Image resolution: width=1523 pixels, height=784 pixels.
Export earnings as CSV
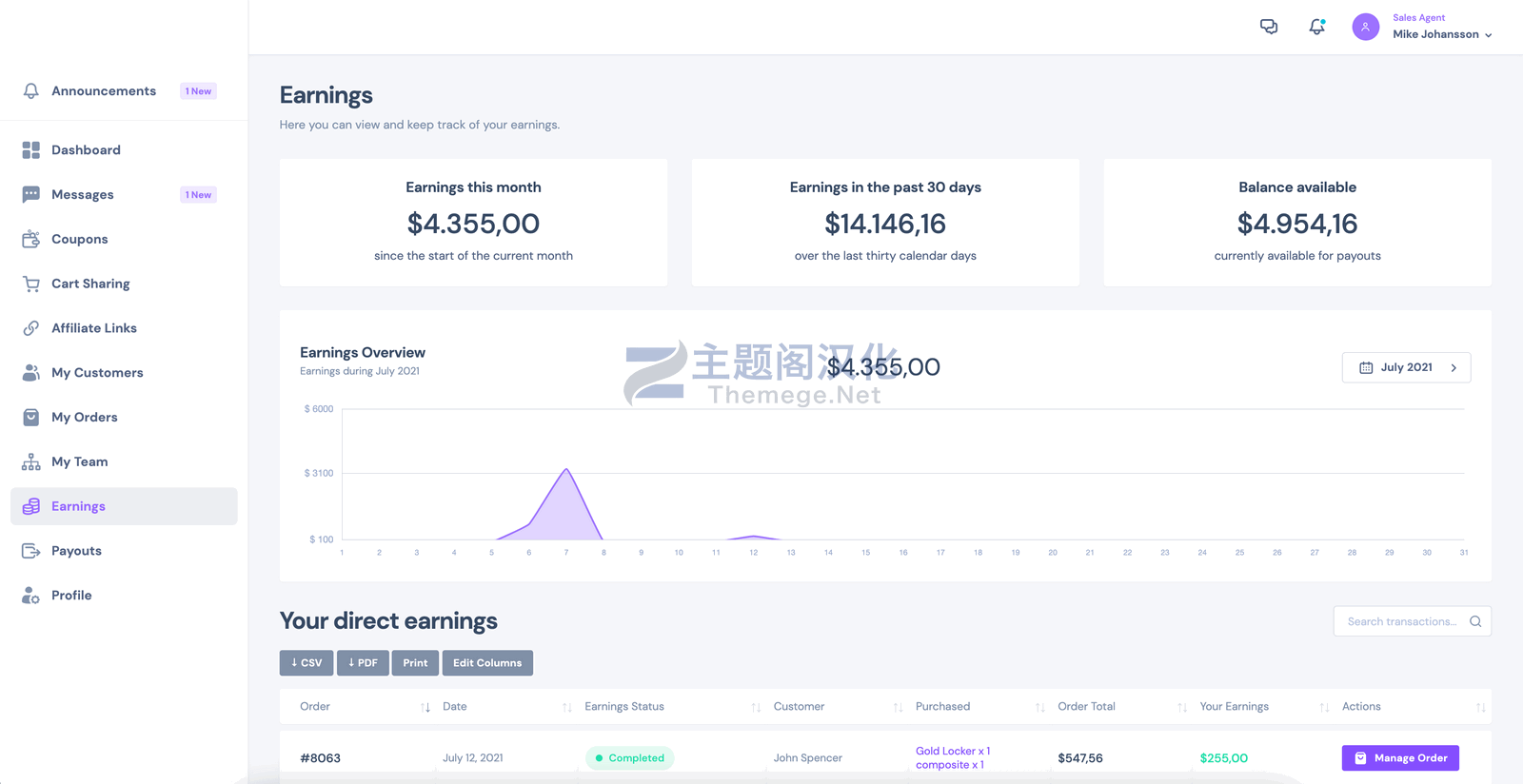[307, 663]
